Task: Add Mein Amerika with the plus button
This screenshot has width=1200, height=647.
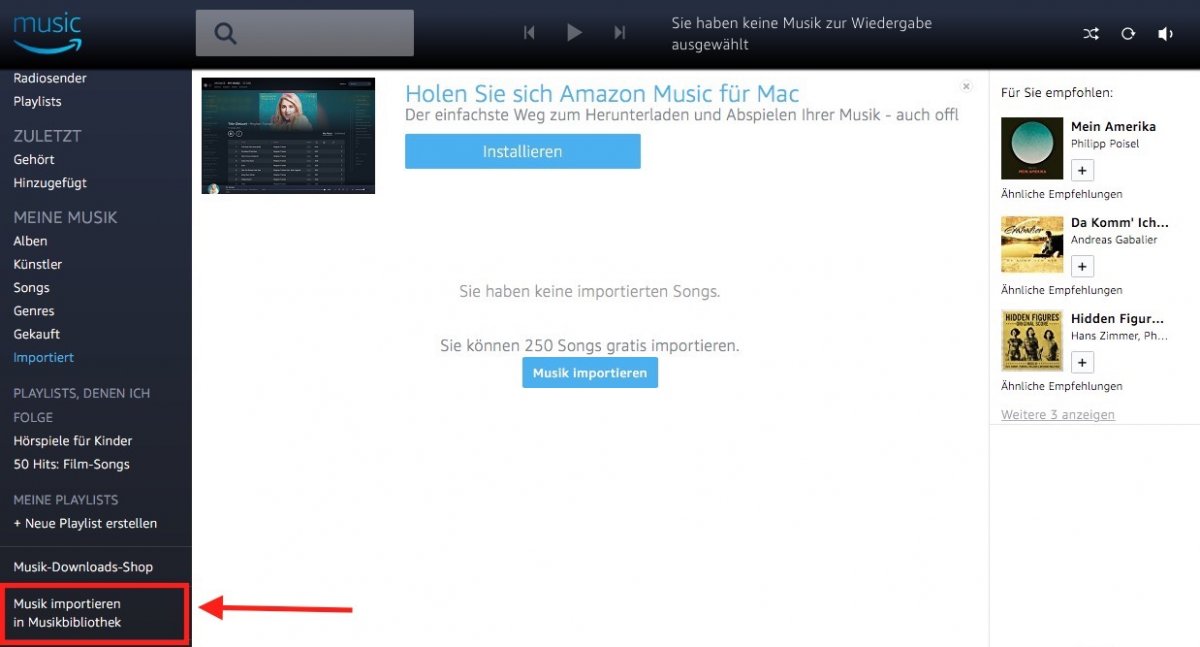Action: [x=1083, y=170]
